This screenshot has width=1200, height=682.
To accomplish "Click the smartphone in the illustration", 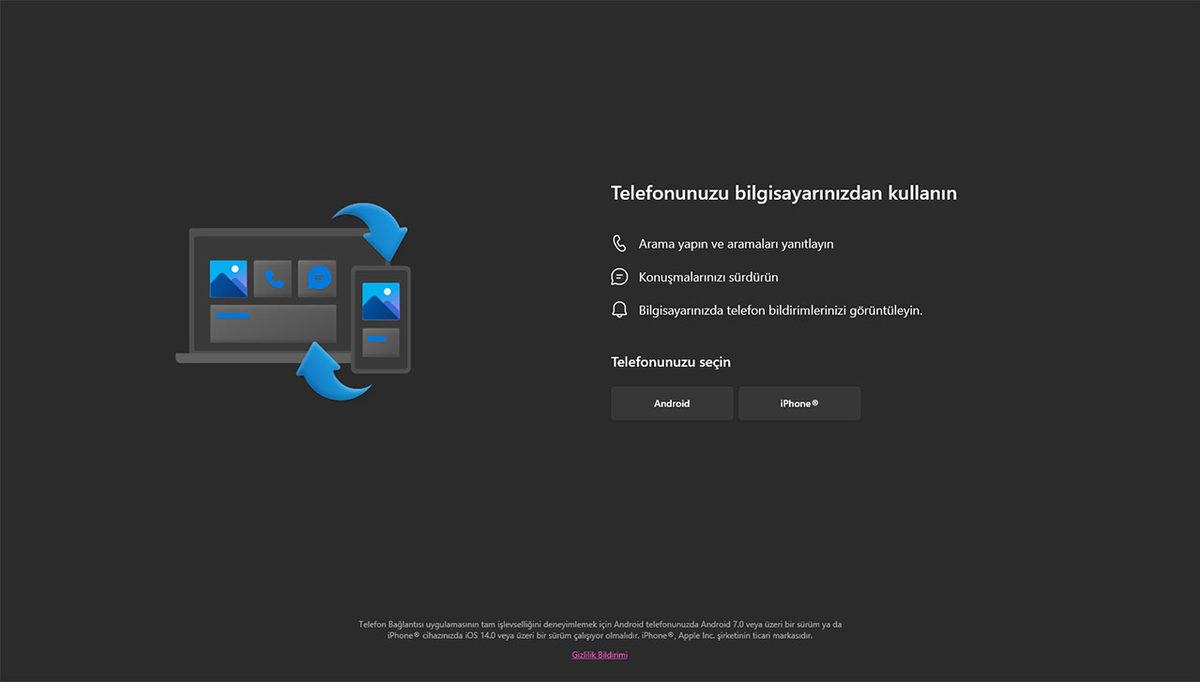I will pos(381,320).
